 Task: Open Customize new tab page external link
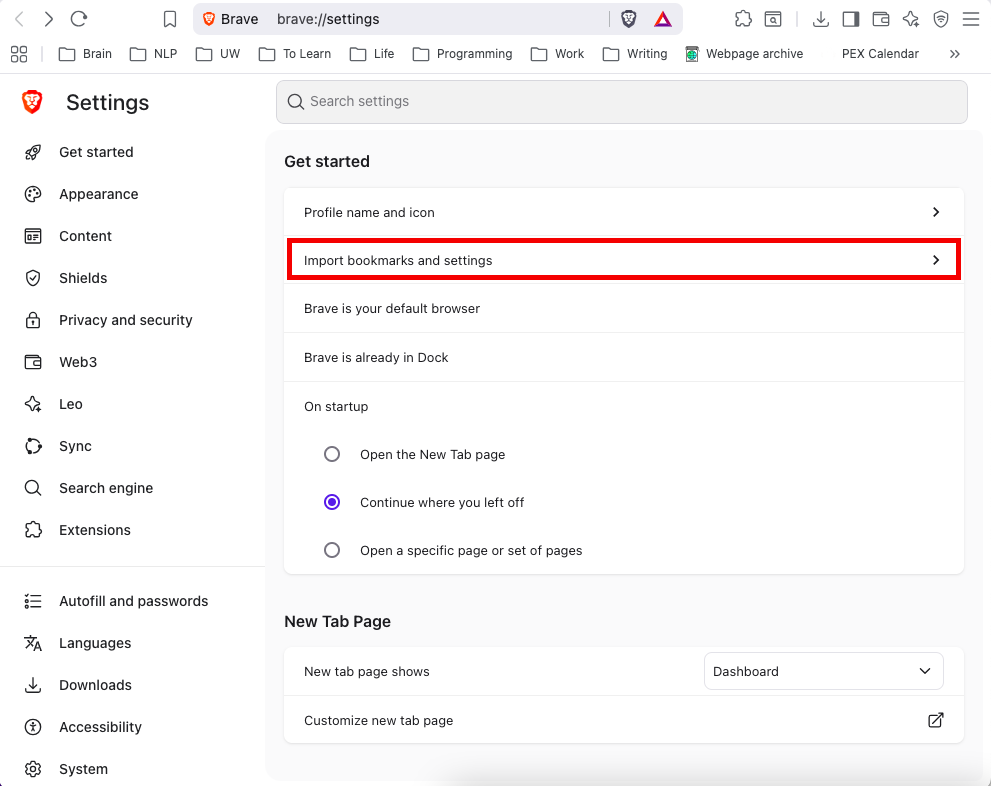click(935, 720)
